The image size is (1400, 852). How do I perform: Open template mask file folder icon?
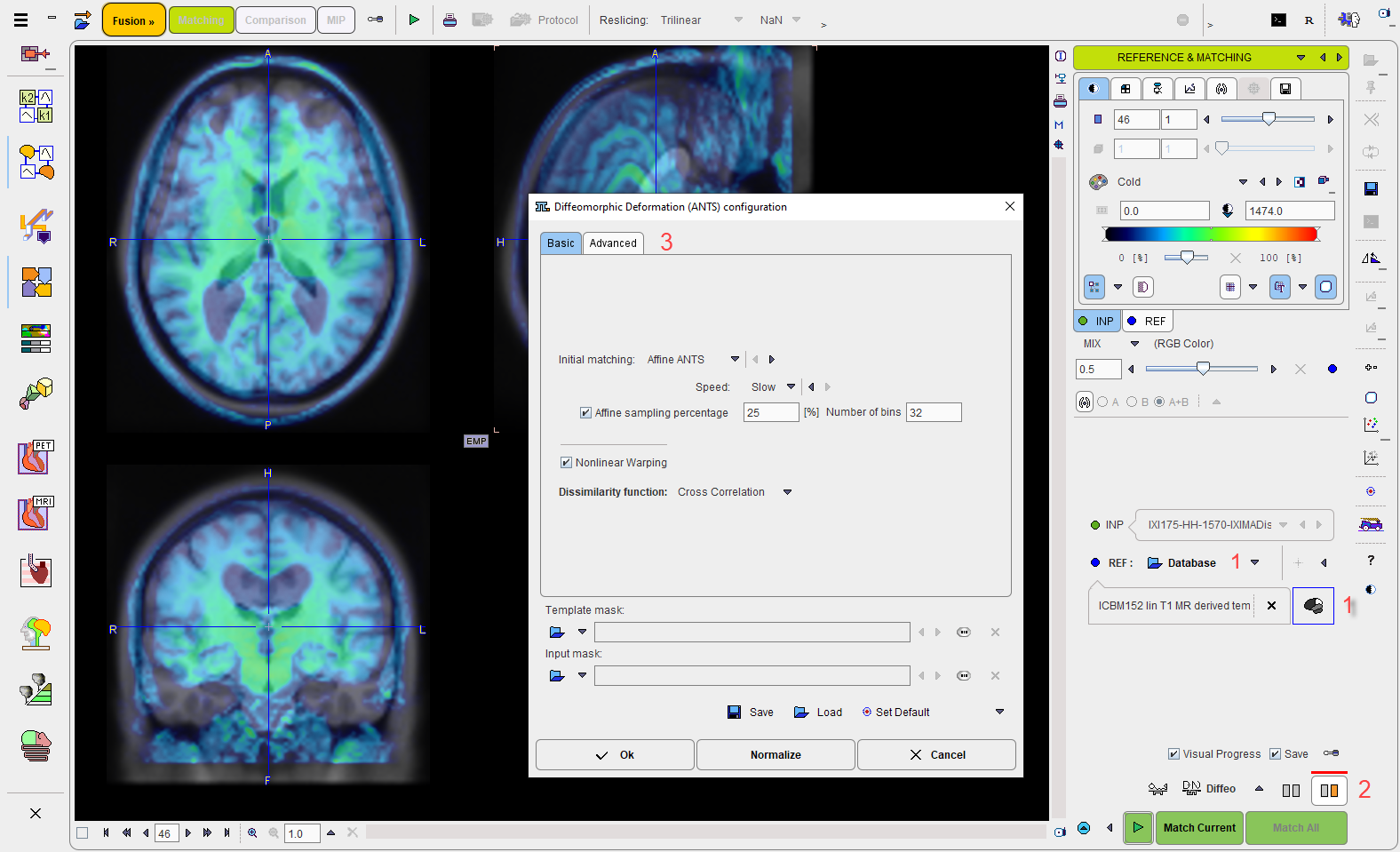point(557,632)
